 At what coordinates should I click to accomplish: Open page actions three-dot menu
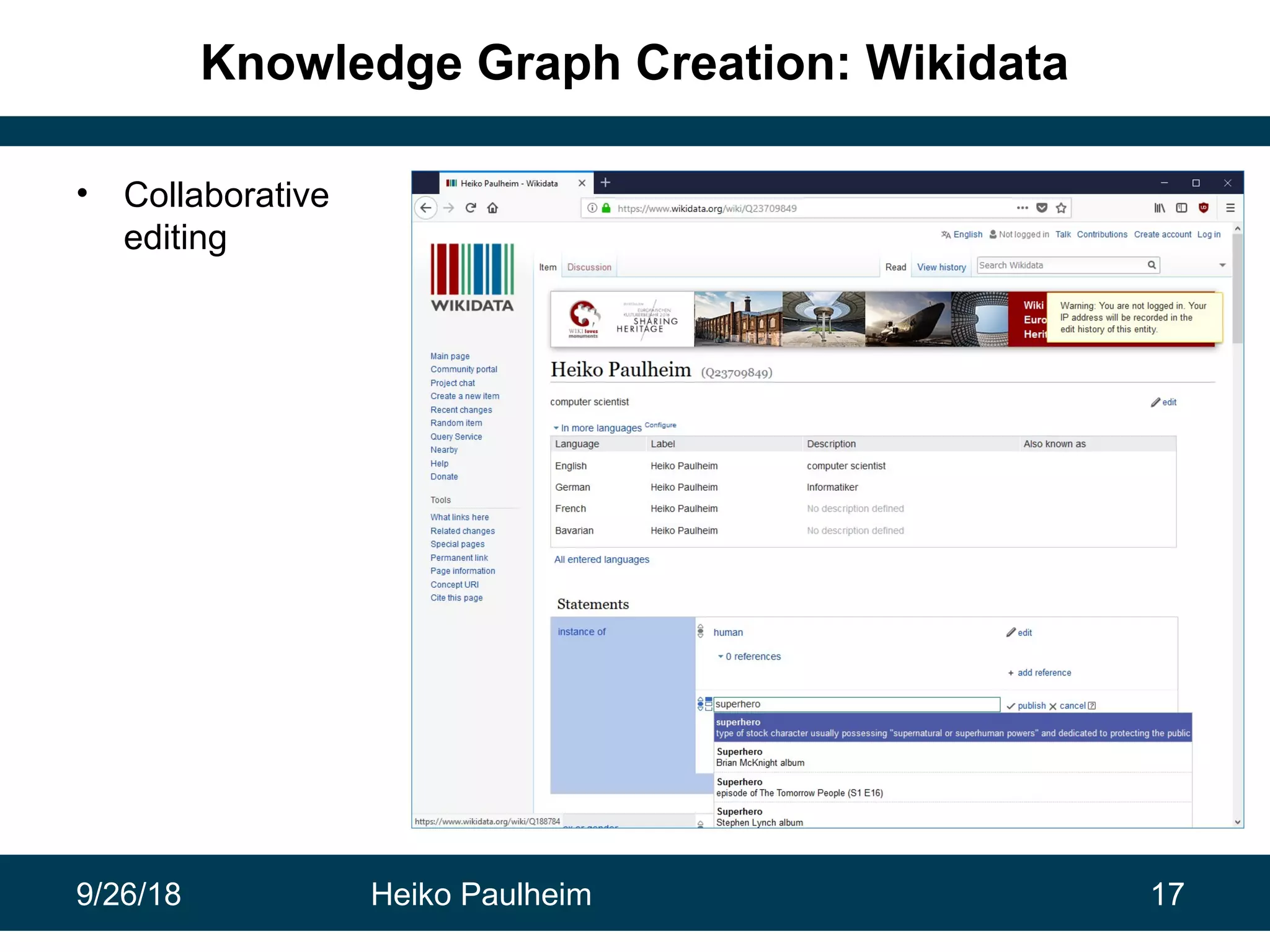(x=1023, y=208)
